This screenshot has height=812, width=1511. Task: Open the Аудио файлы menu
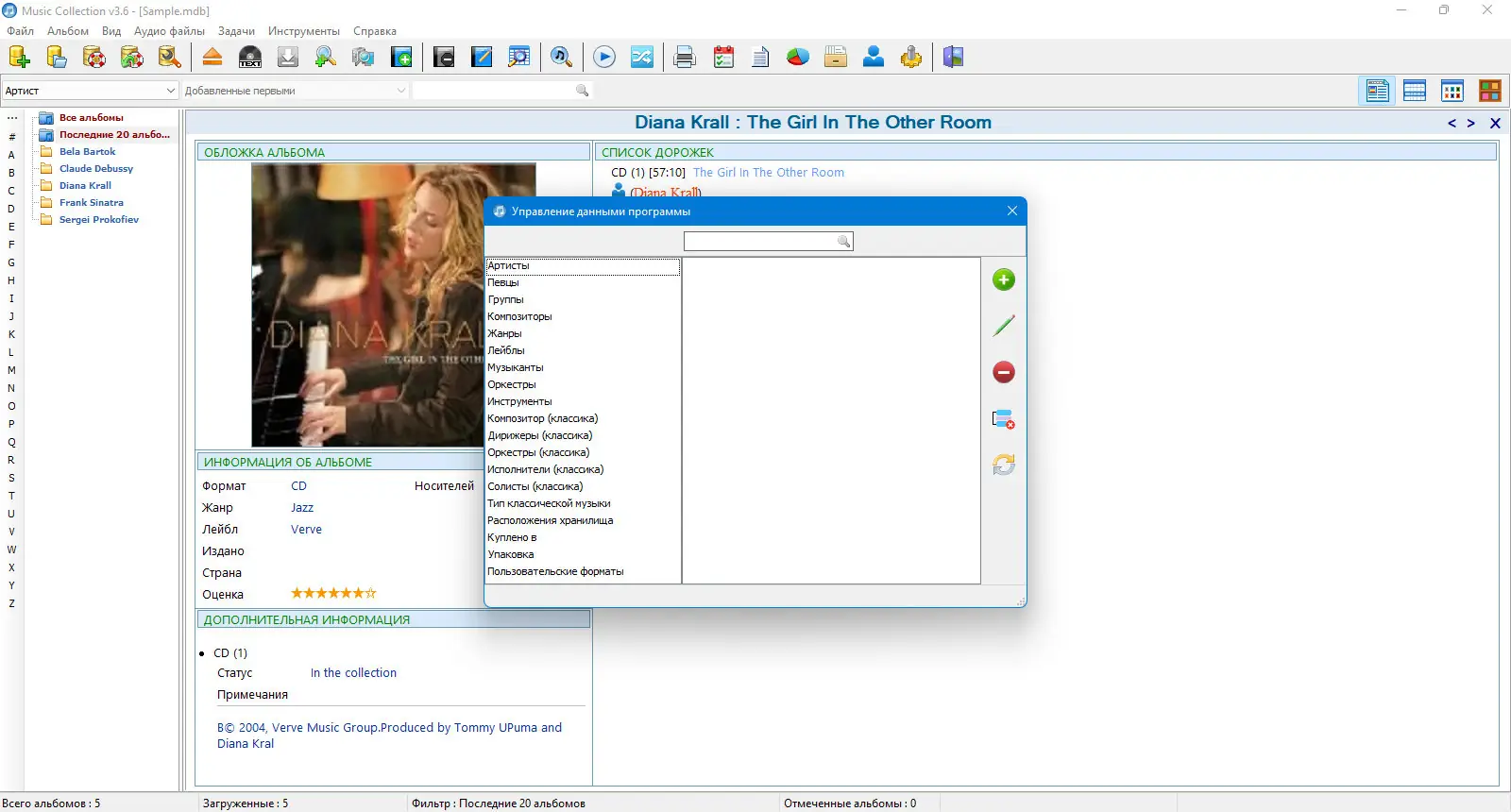click(169, 31)
